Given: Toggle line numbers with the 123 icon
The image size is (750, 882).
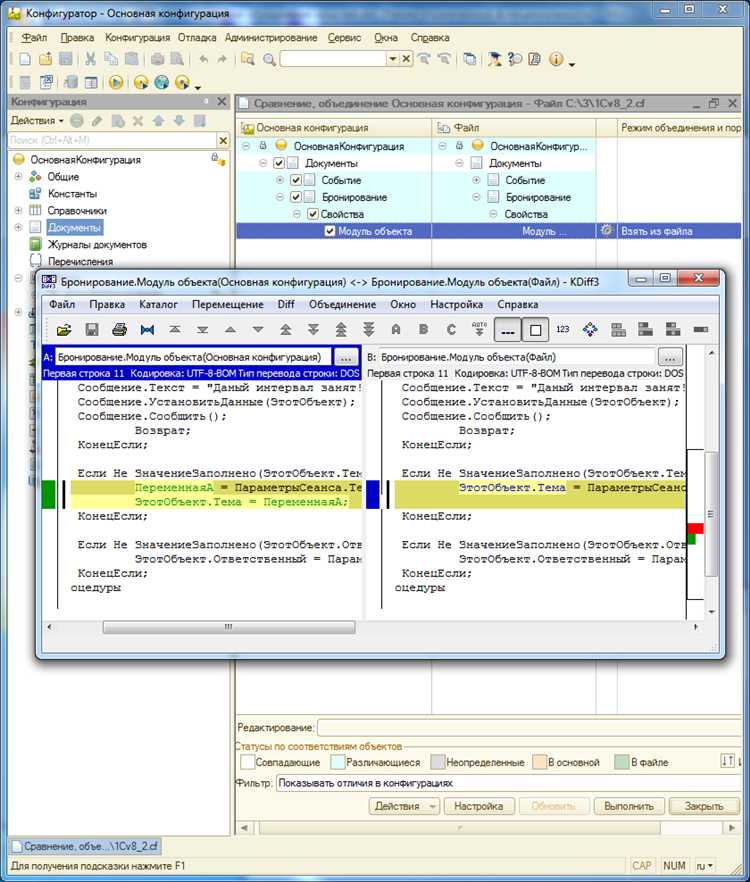Looking at the screenshot, I should click(x=562, y=329).
